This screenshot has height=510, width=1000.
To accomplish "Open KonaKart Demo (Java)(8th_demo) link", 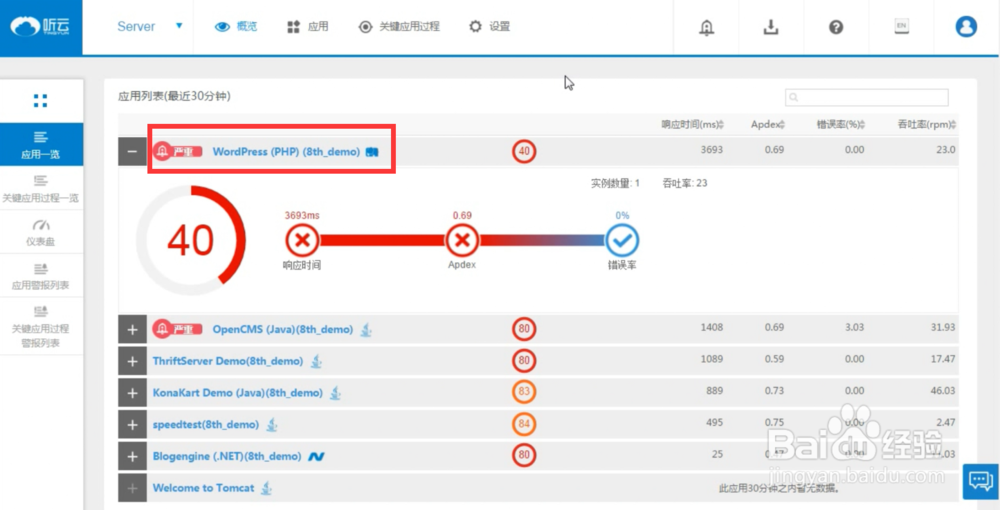I will click(x=237, y=393).
